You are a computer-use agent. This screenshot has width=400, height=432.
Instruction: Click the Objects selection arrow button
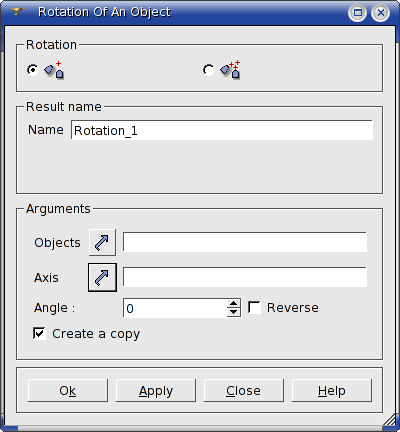click(x=102, y=242)
